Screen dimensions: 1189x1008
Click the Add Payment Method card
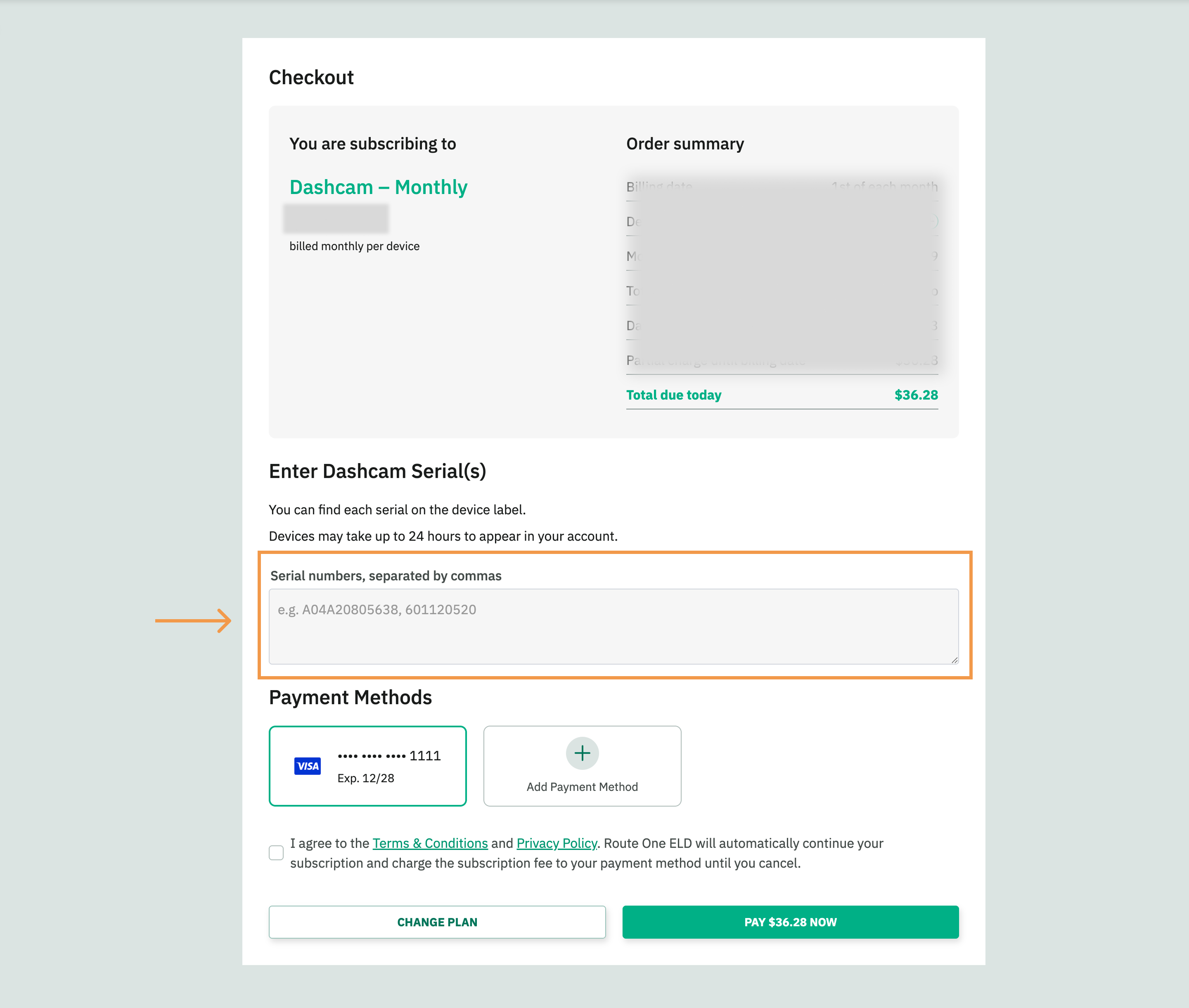[582, 766]
